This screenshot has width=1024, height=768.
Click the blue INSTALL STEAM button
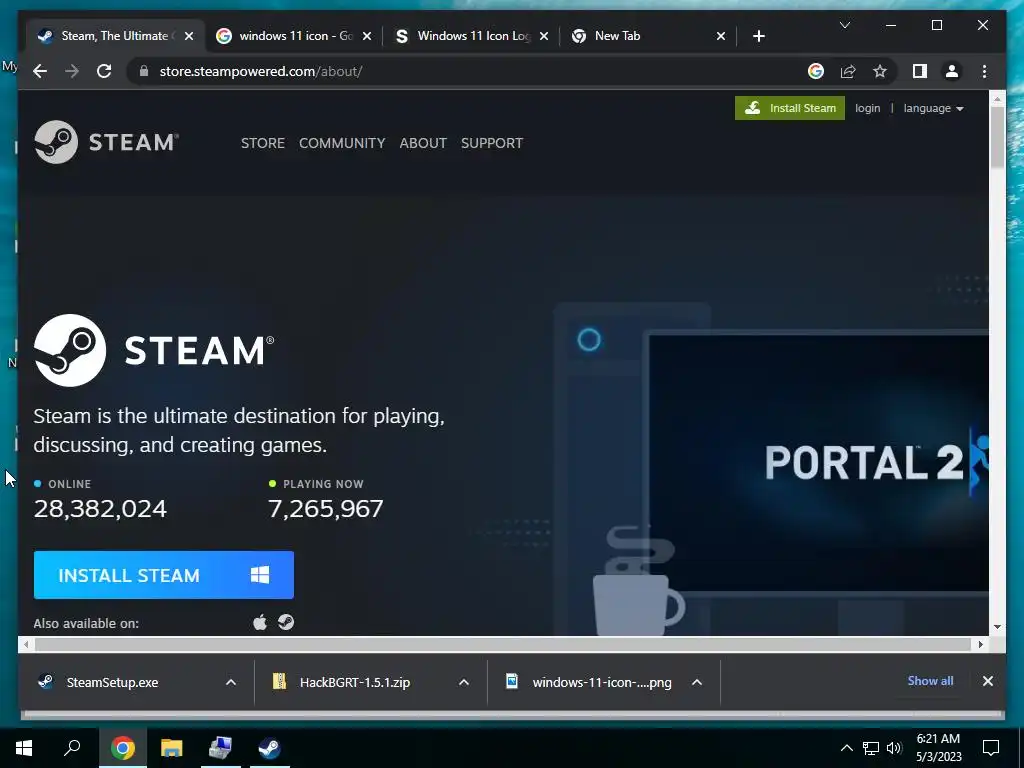pos(163,575)
